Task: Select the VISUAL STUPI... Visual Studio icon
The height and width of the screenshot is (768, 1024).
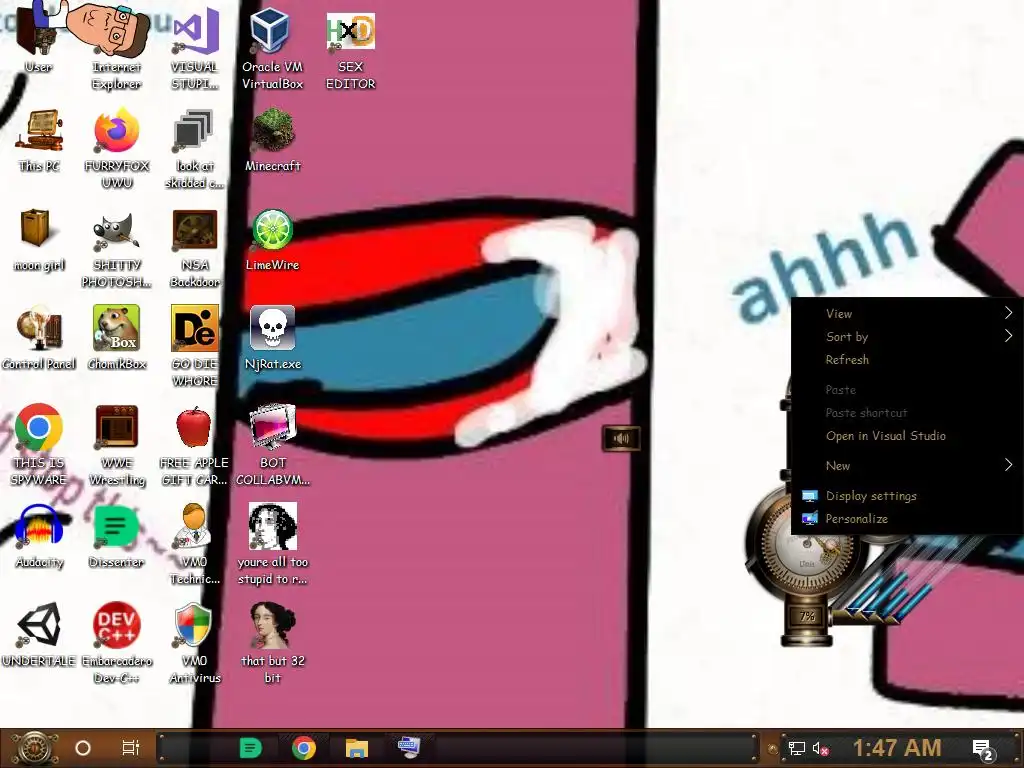Action: [x=195, y=49]
